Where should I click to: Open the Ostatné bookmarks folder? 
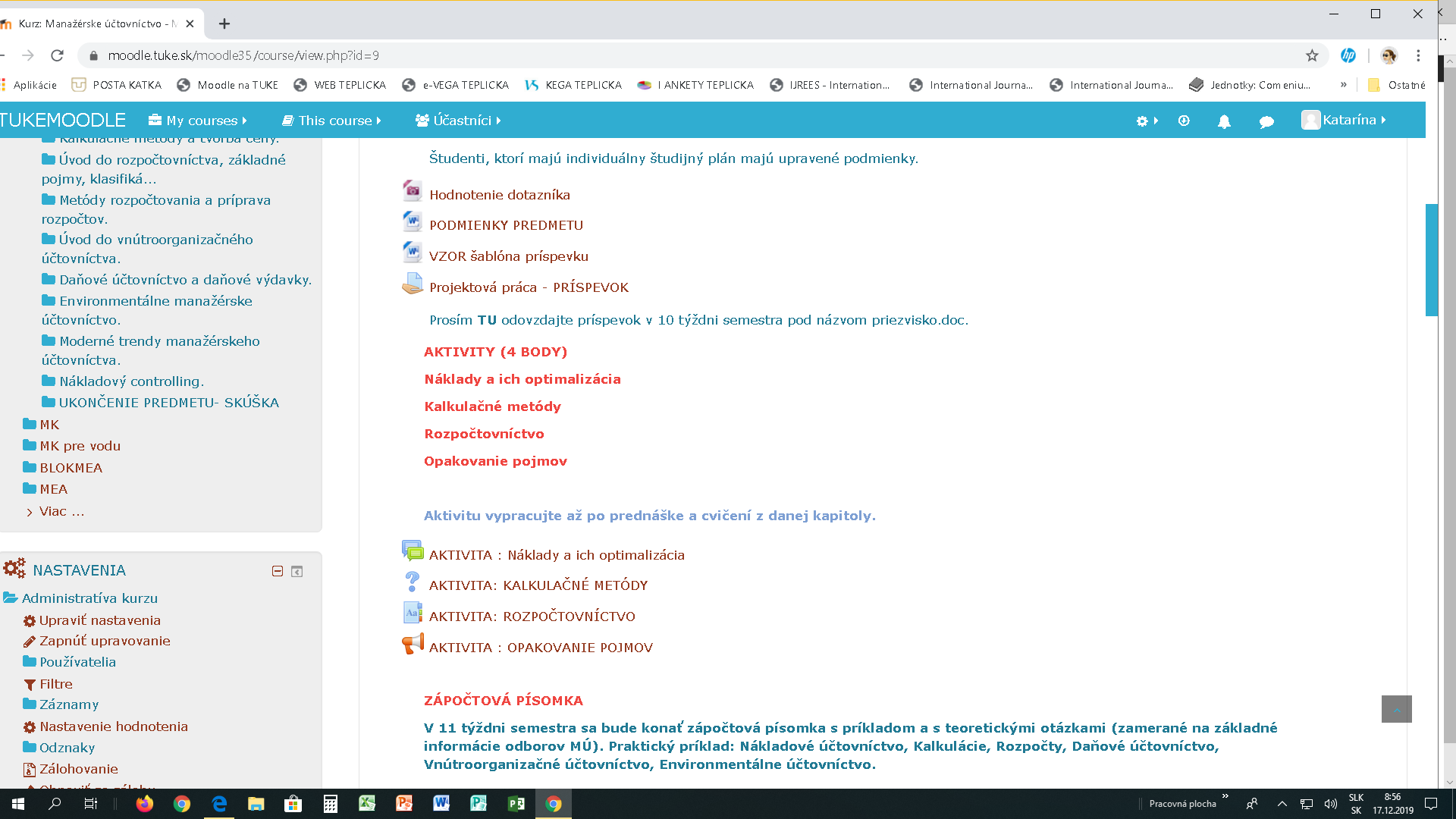[1396, 85]
